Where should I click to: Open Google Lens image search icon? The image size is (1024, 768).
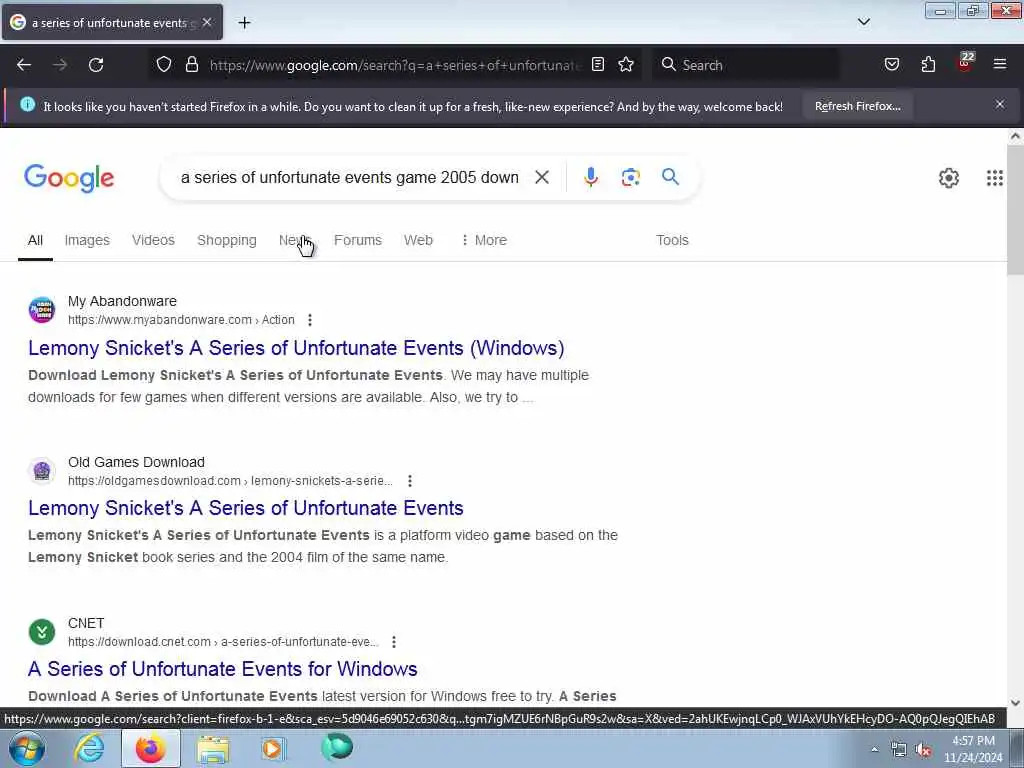click(630, 177)
